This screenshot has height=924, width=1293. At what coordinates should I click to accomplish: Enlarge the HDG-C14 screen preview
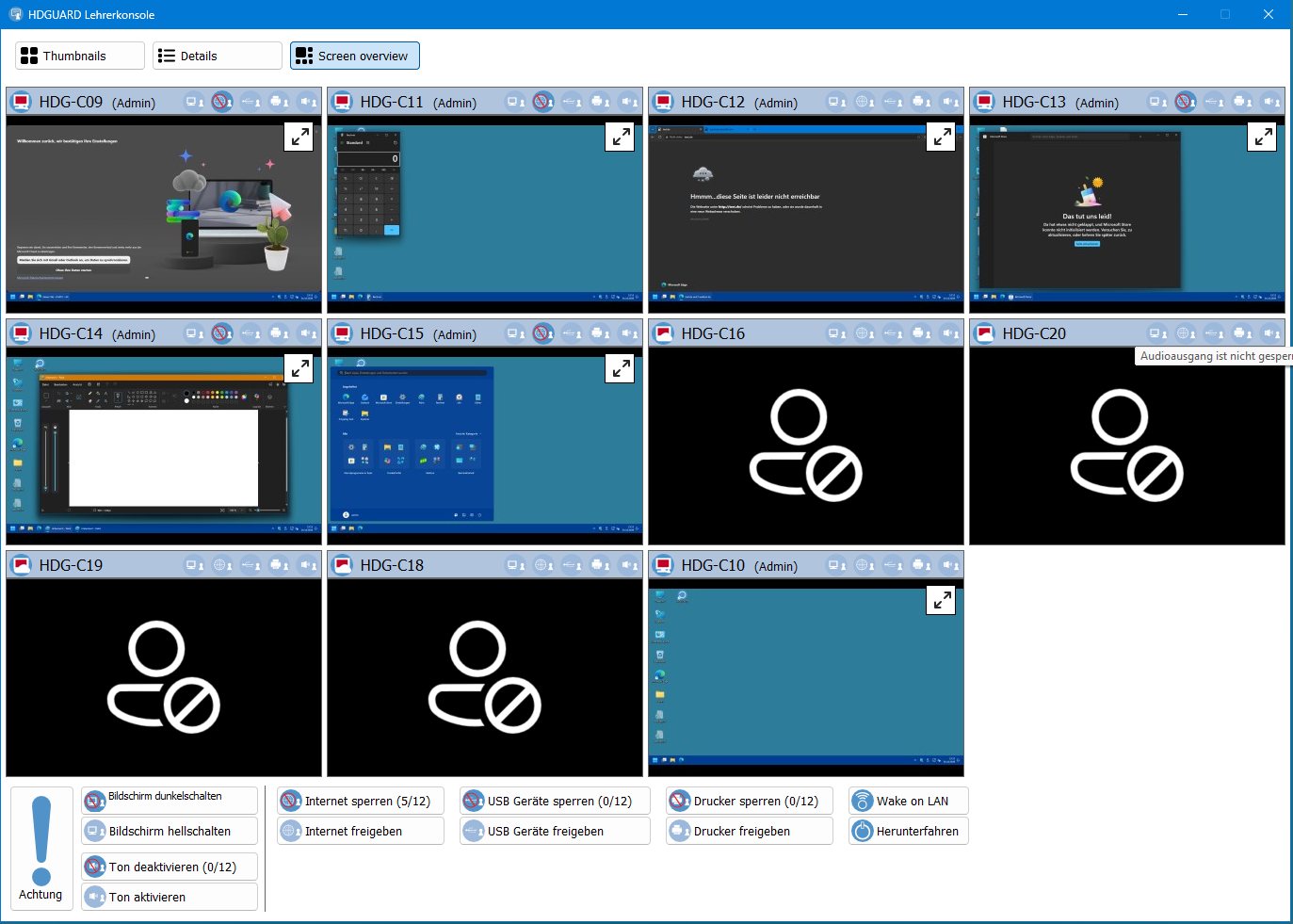(x=299, y=369)
